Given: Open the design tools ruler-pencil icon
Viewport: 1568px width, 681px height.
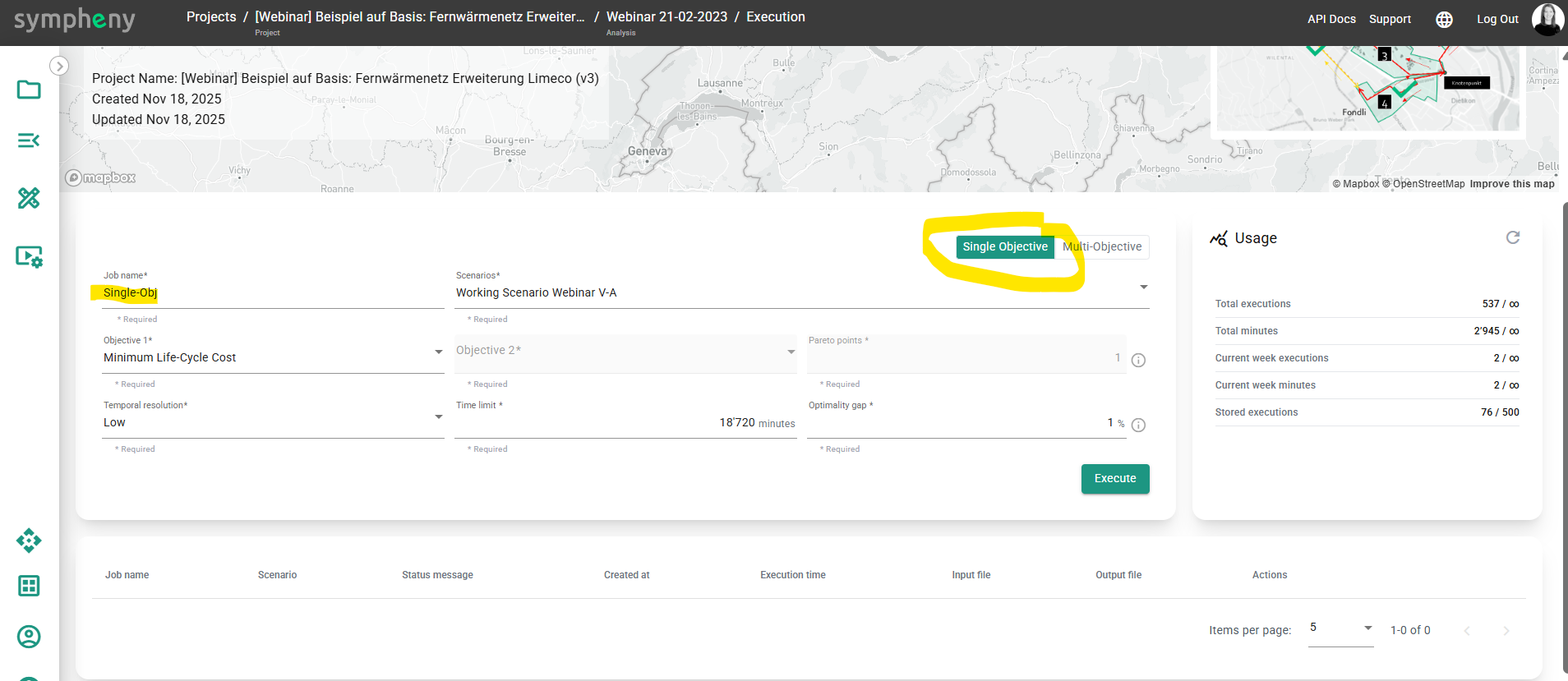Looking at the screenshot, I should [29, 198].
